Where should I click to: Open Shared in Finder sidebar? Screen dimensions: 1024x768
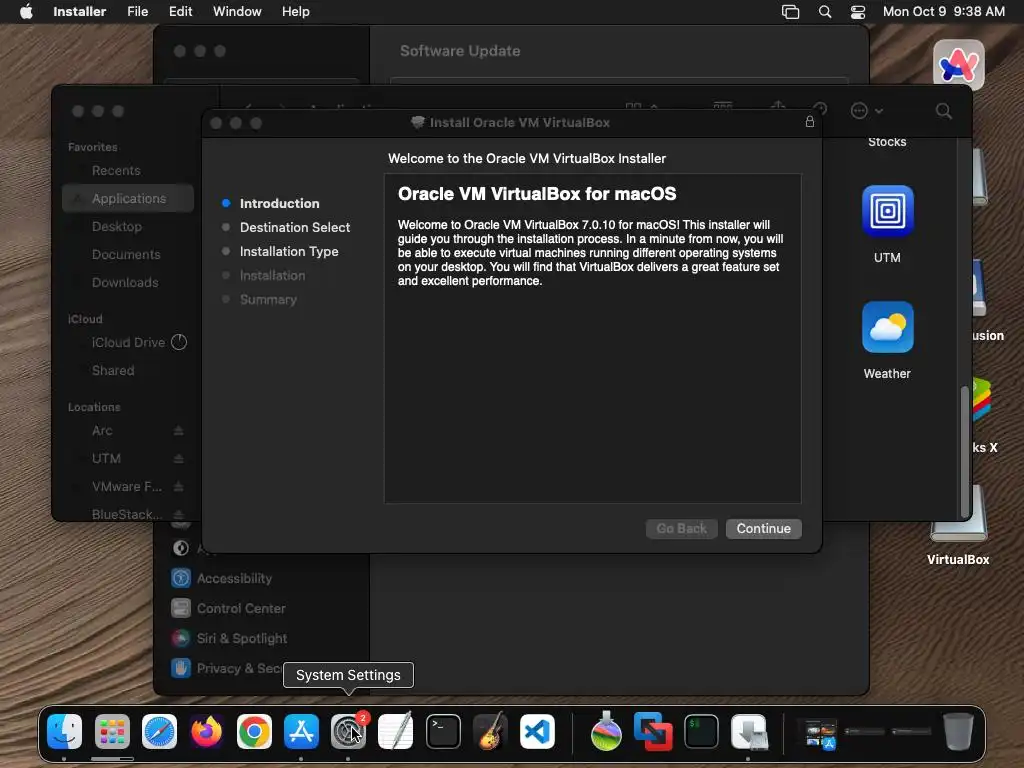click(x=113, y=370)
